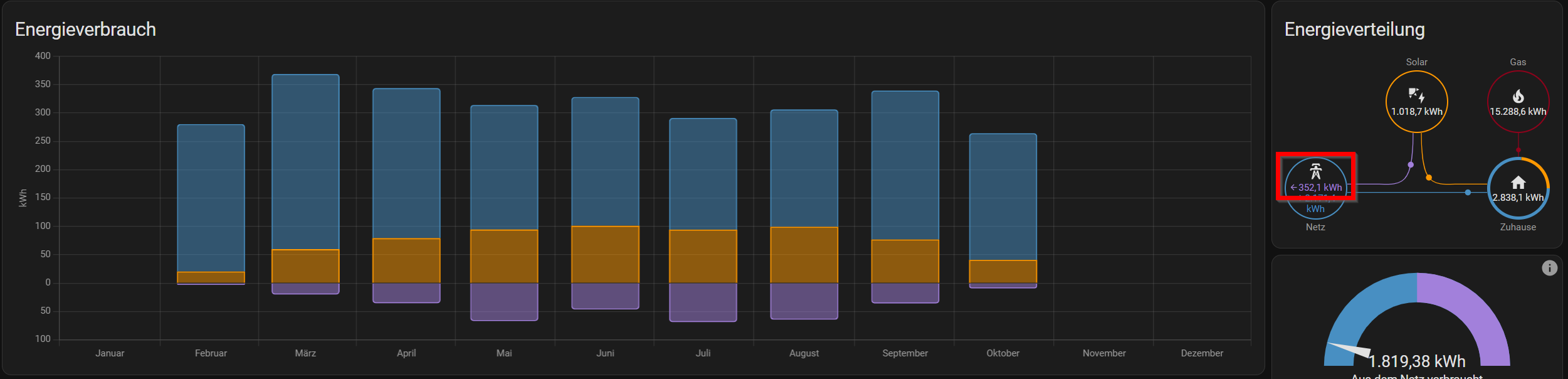1568x379 pixels.
Task: Click the Februar axis label
Action: click(211, 353)
